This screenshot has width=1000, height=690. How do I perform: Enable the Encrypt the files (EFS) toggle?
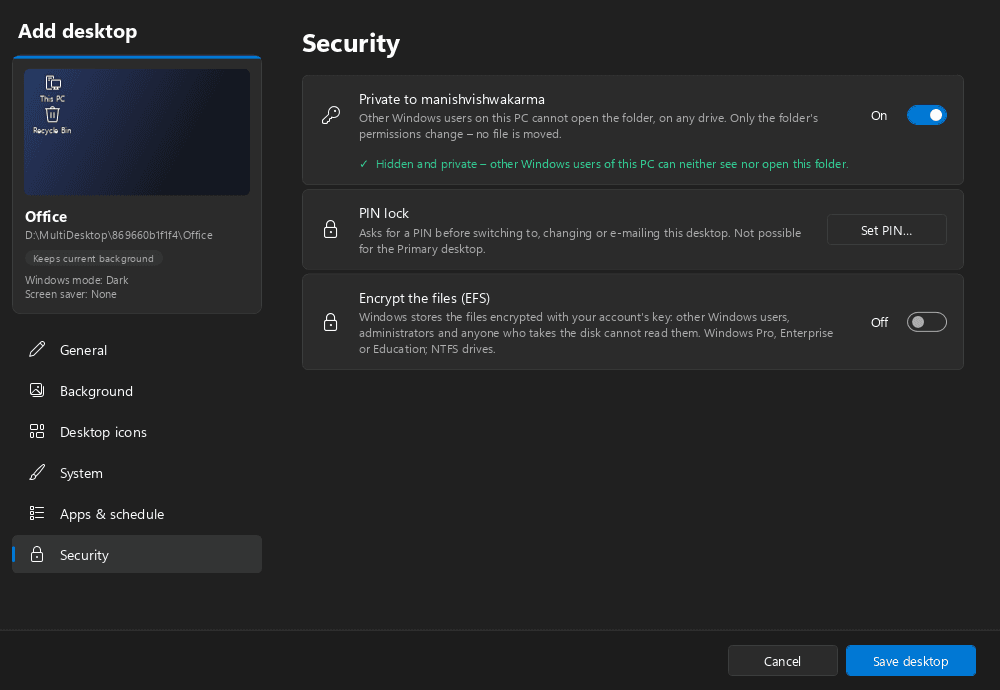coord(927,322)
